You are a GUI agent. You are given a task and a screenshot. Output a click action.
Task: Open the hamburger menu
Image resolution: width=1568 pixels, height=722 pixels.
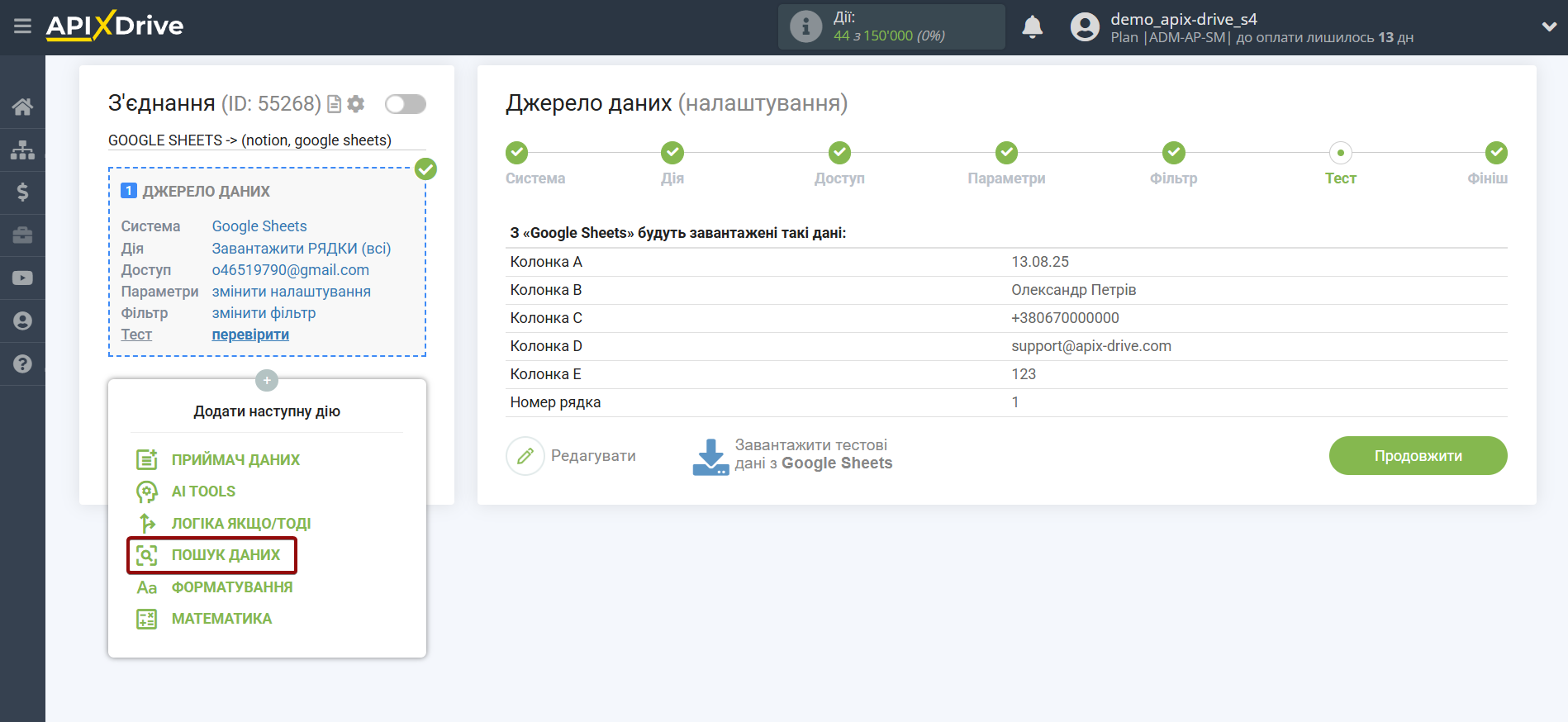click(22, 26)
